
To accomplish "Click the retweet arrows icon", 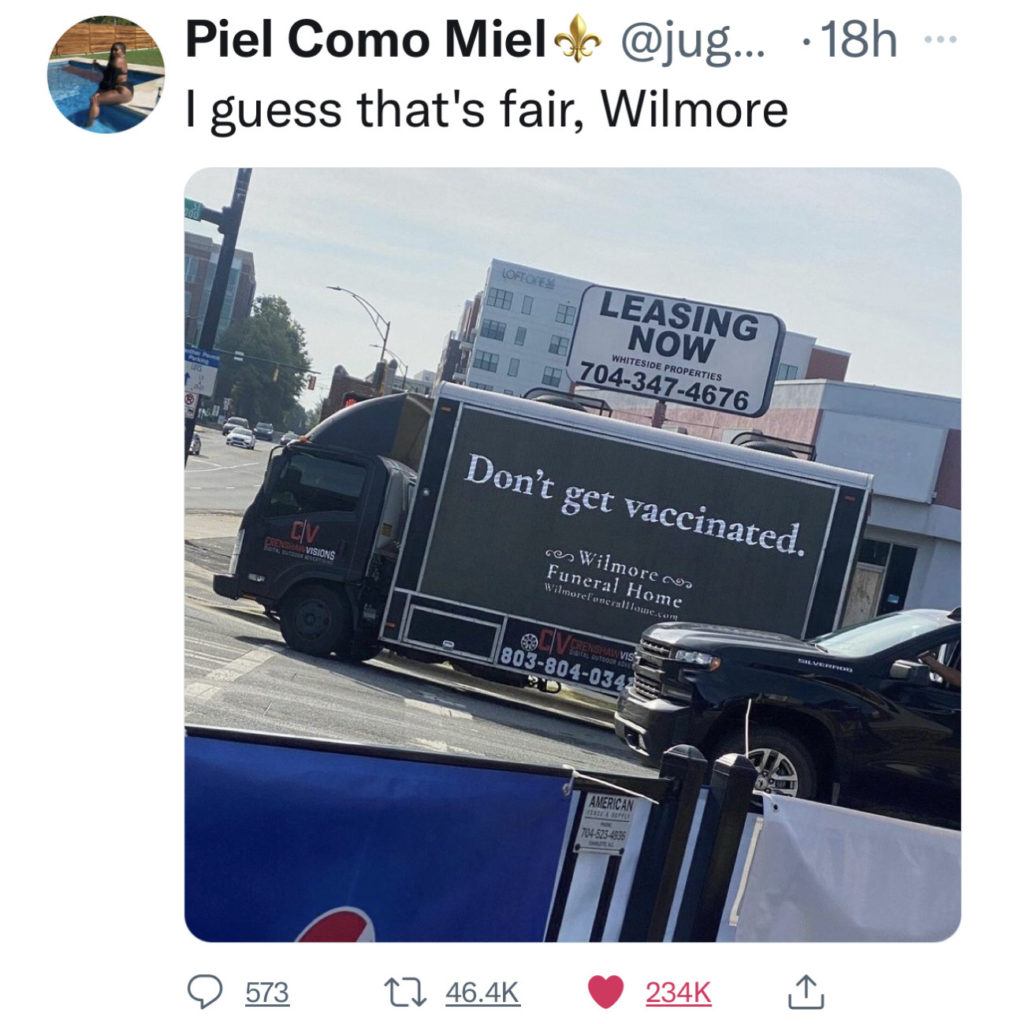I will pyautogui.click(x=404, y=992).
